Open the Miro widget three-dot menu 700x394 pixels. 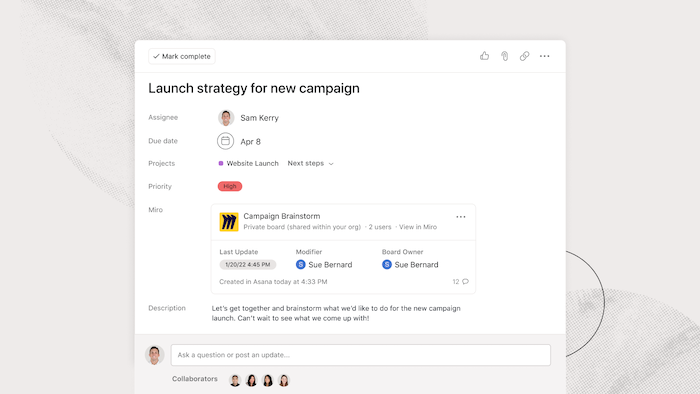coord(461,217)
